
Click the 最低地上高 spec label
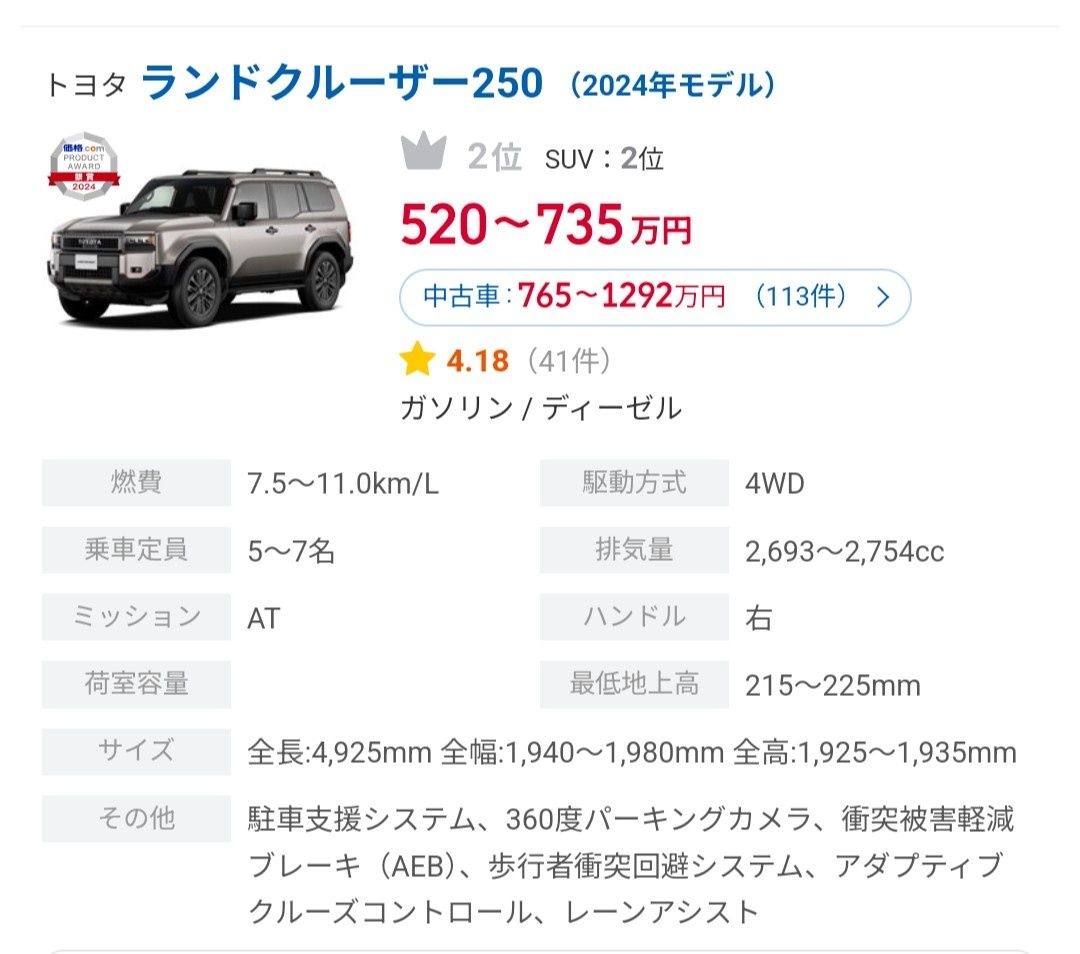pos(634,684)
